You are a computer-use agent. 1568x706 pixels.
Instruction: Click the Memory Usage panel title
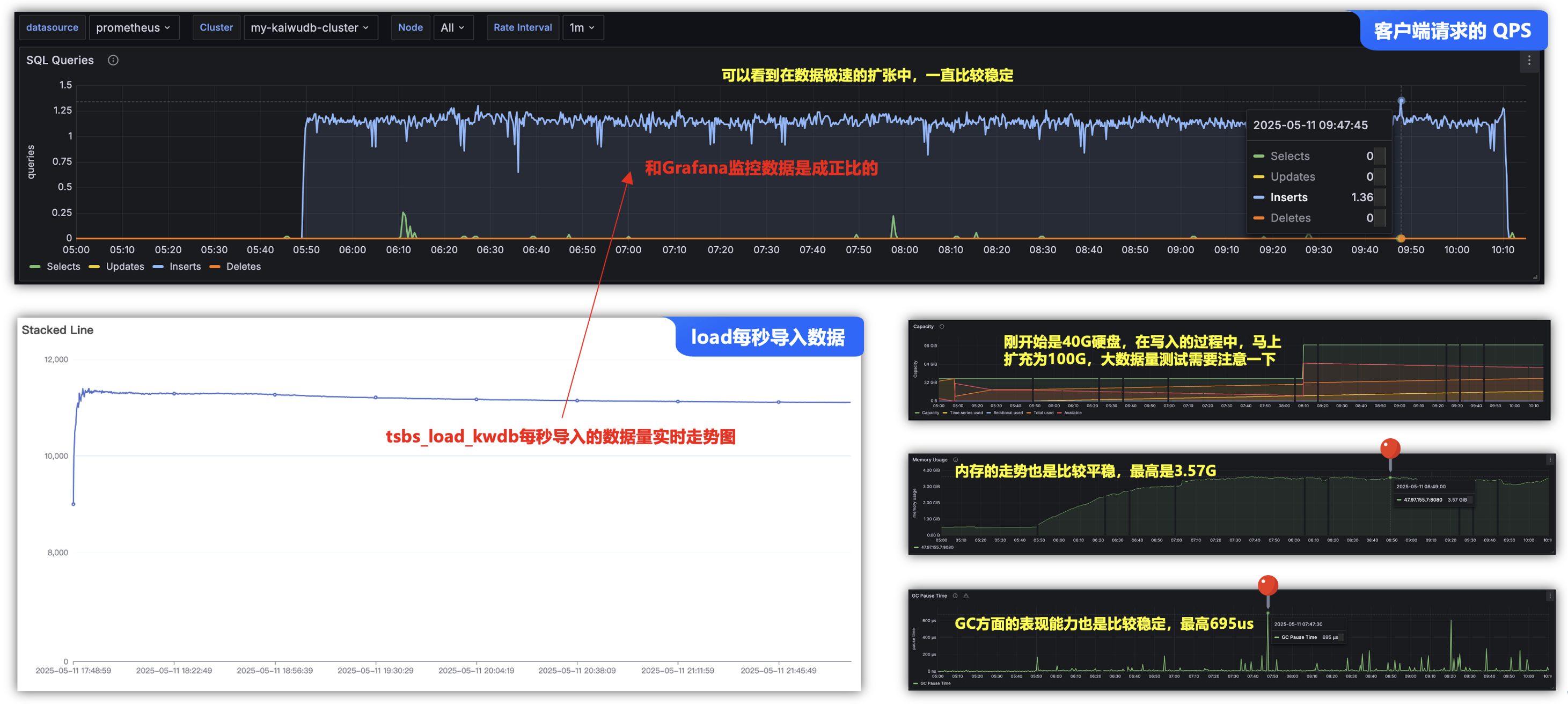pos(929,460)
